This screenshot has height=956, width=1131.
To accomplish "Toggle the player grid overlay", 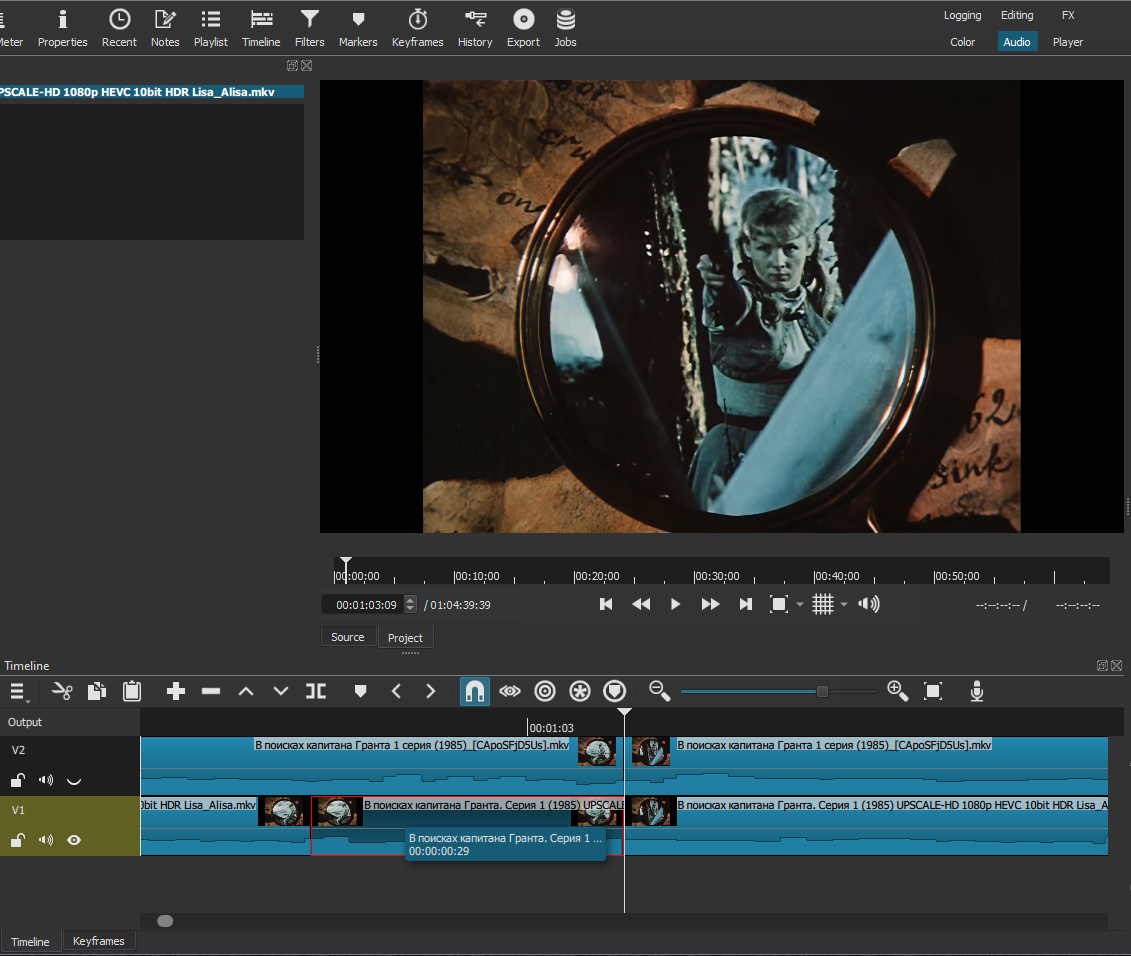I will [x=823, y=605].
